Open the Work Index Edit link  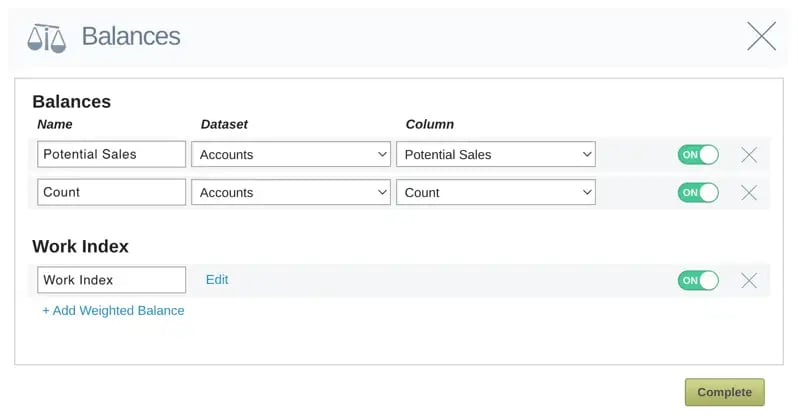tap(217, 280)
